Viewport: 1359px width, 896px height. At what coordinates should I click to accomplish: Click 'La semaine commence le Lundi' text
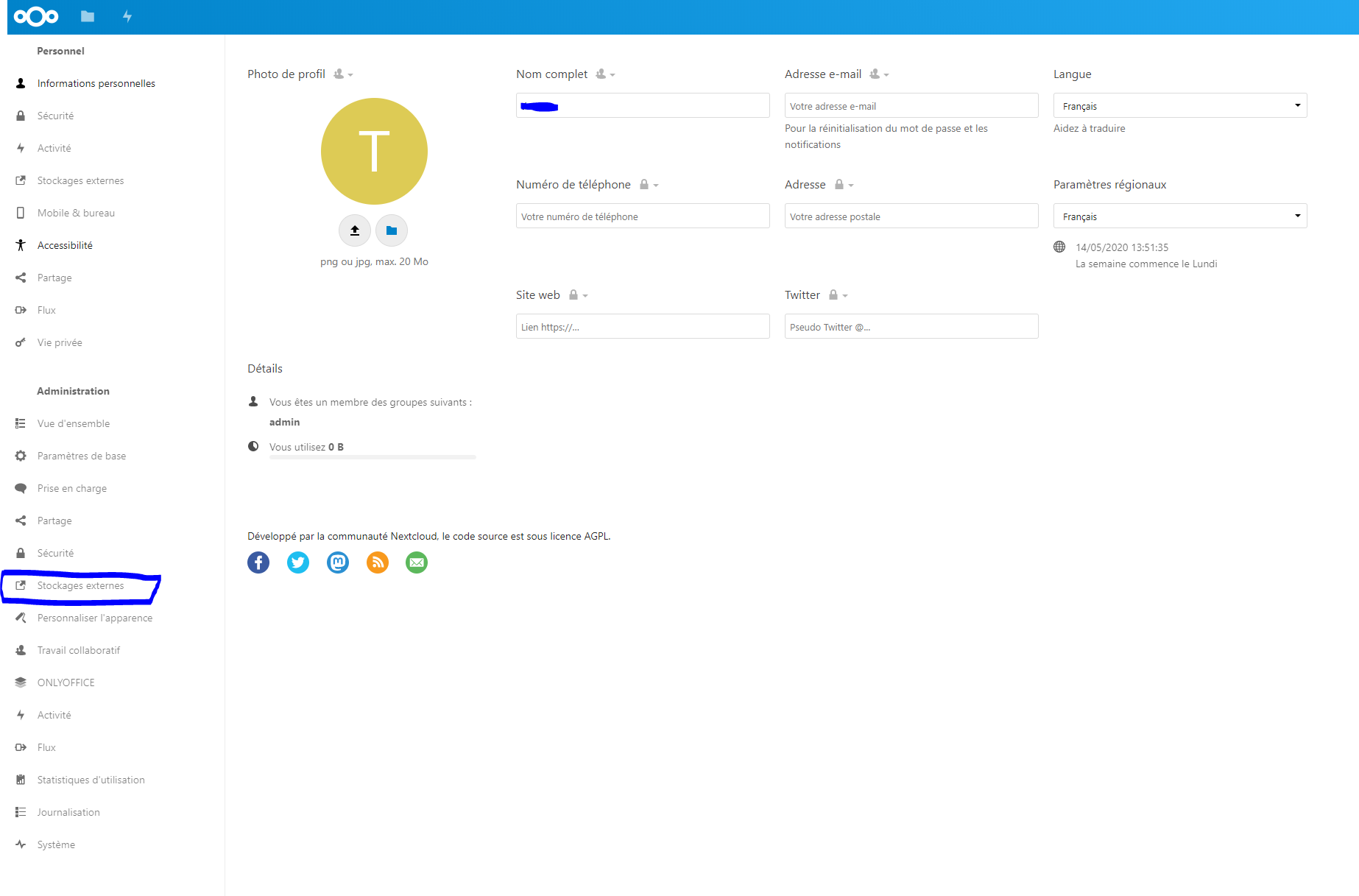(1146, 264)
